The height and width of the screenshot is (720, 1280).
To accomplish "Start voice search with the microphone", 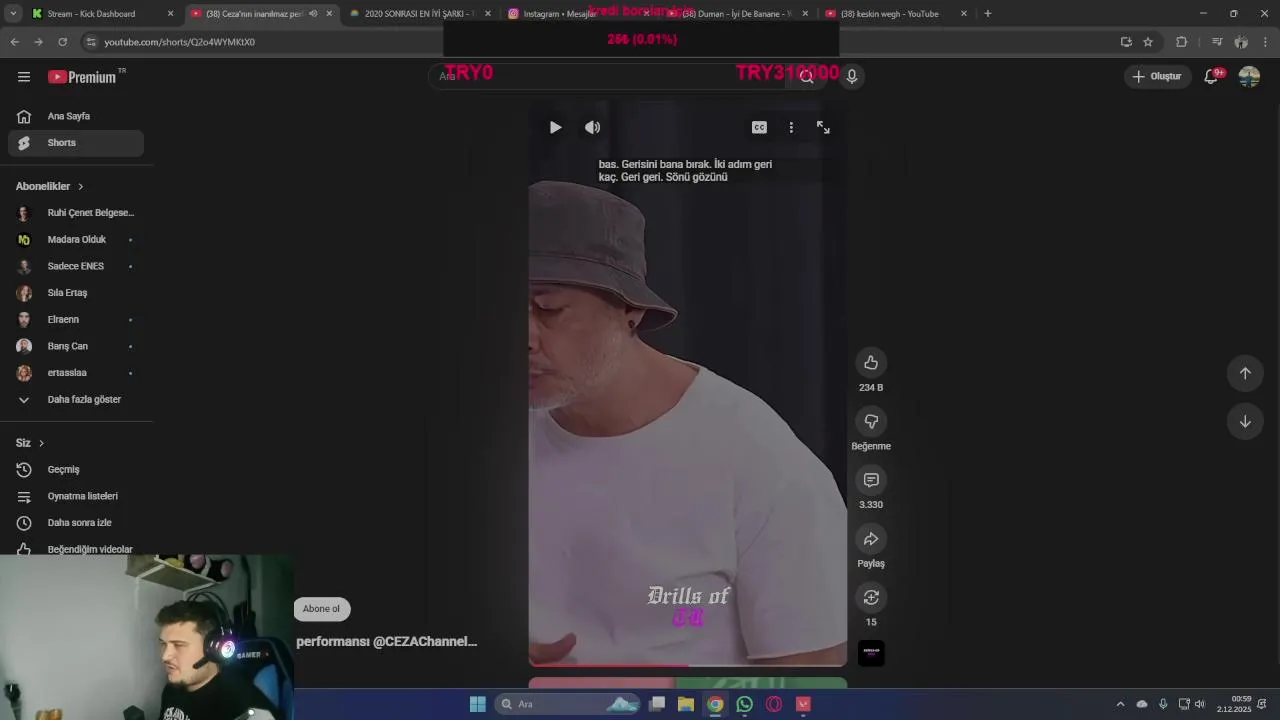I will click(852, 76).
